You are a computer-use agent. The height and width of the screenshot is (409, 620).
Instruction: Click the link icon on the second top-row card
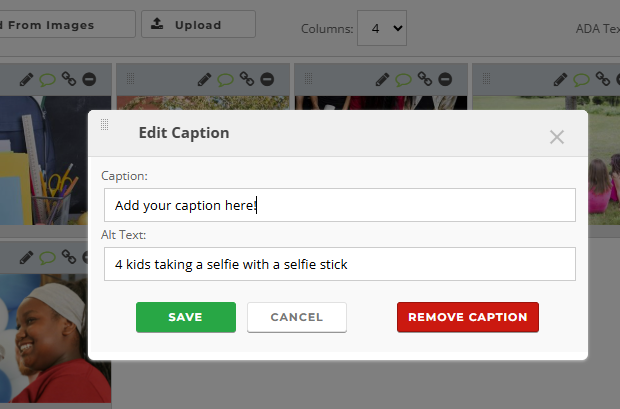[247, 79]
